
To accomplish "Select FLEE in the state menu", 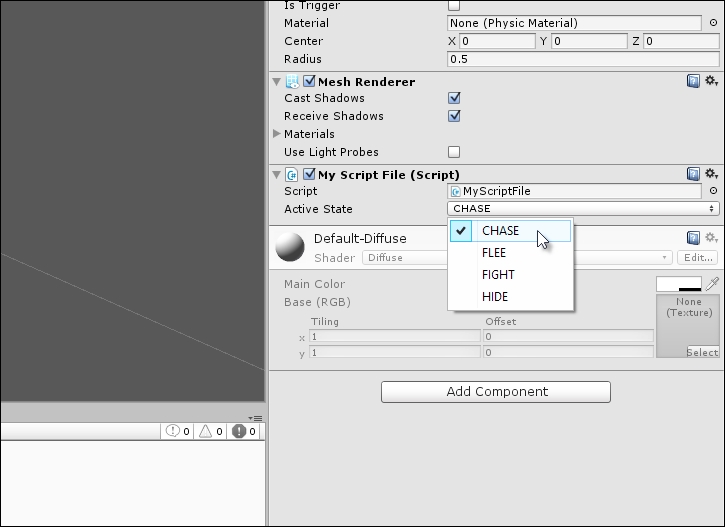I will point(510,253).
